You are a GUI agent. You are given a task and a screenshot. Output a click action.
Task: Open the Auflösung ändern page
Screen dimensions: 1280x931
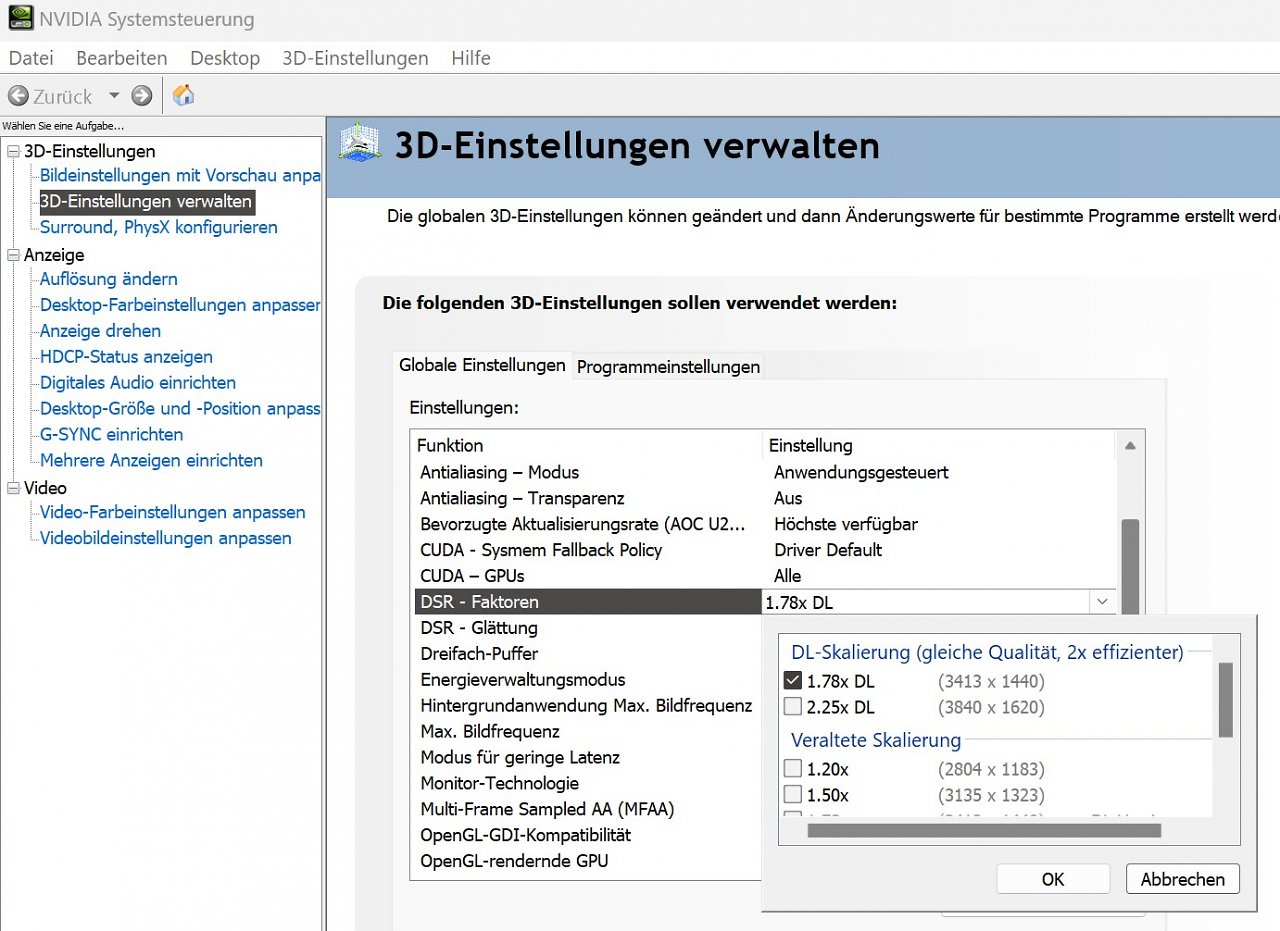click(109, 279)
